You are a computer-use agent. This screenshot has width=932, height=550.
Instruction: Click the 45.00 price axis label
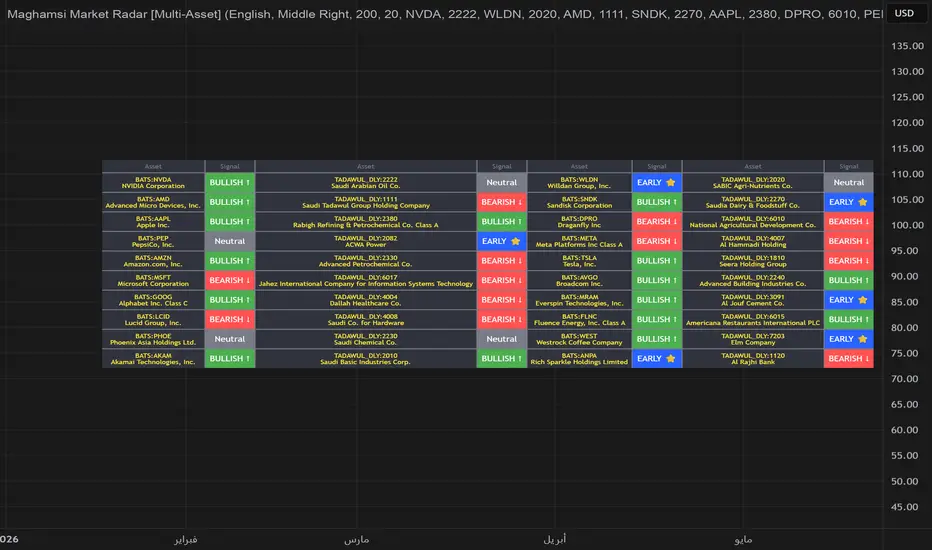(x=907, y=507)
